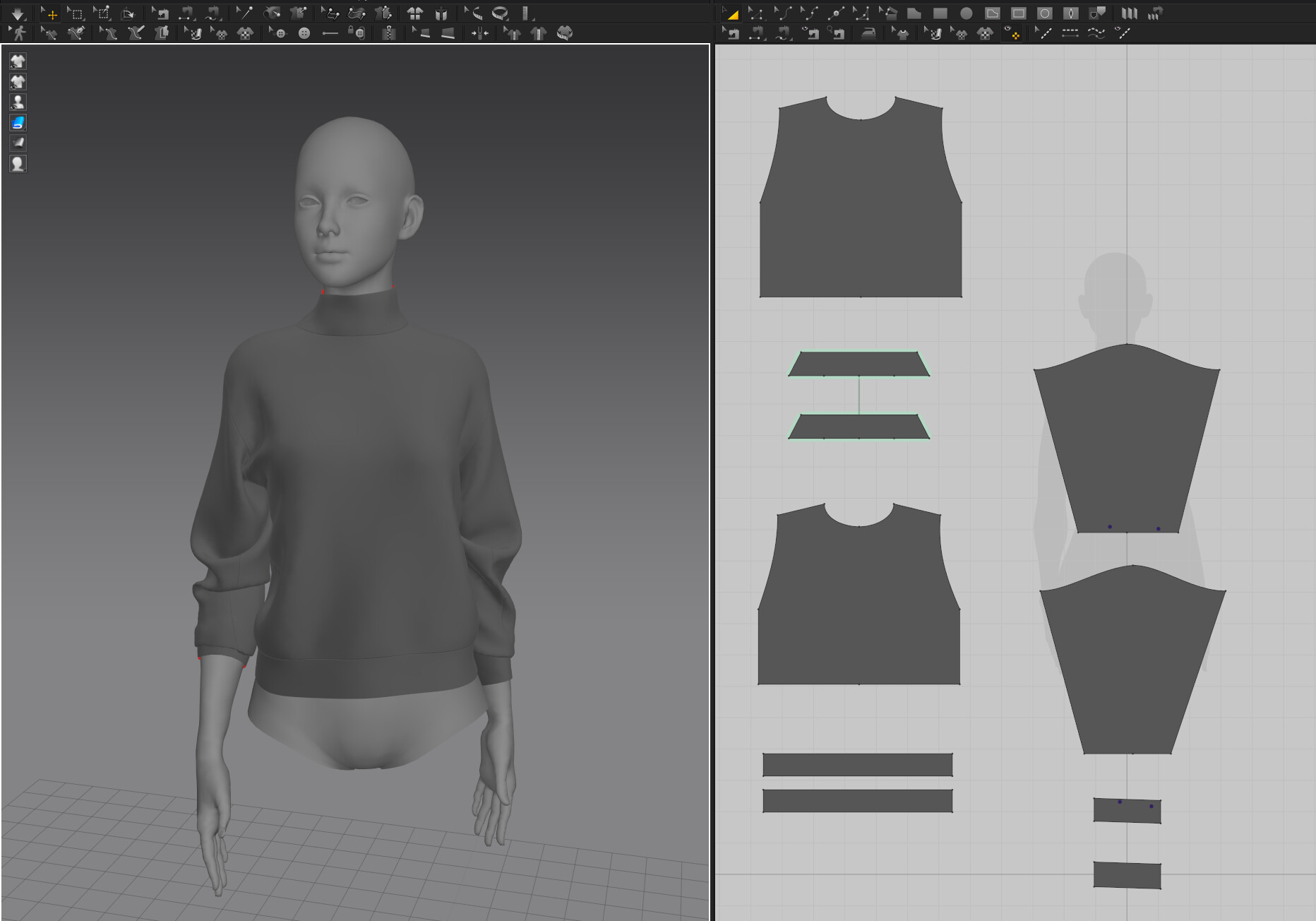This screenshot has height=921, width=1316.
Task: Select the Zipper tool
Action: pos(388,33)
